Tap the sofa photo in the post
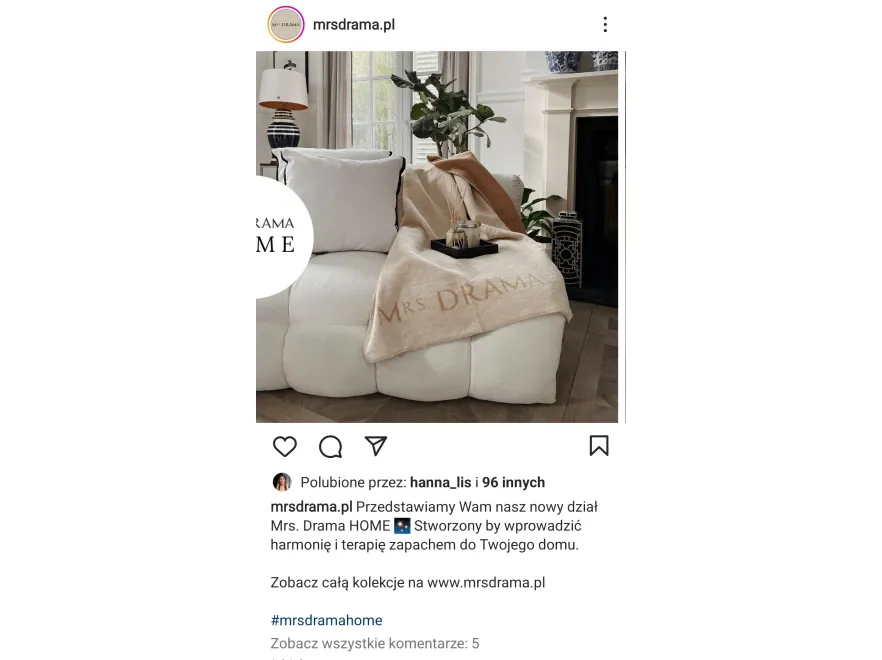The width and height of the screenshot is (882, 660). click(x=437, y=237)
